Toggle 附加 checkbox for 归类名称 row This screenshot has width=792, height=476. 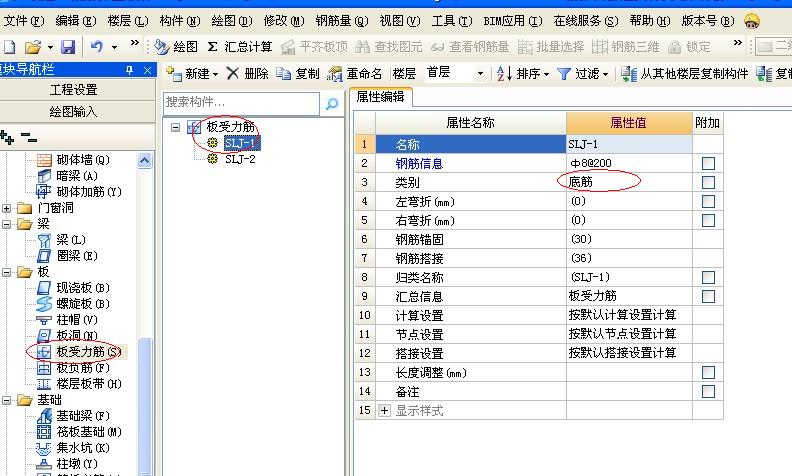click(x=708, y=277)
